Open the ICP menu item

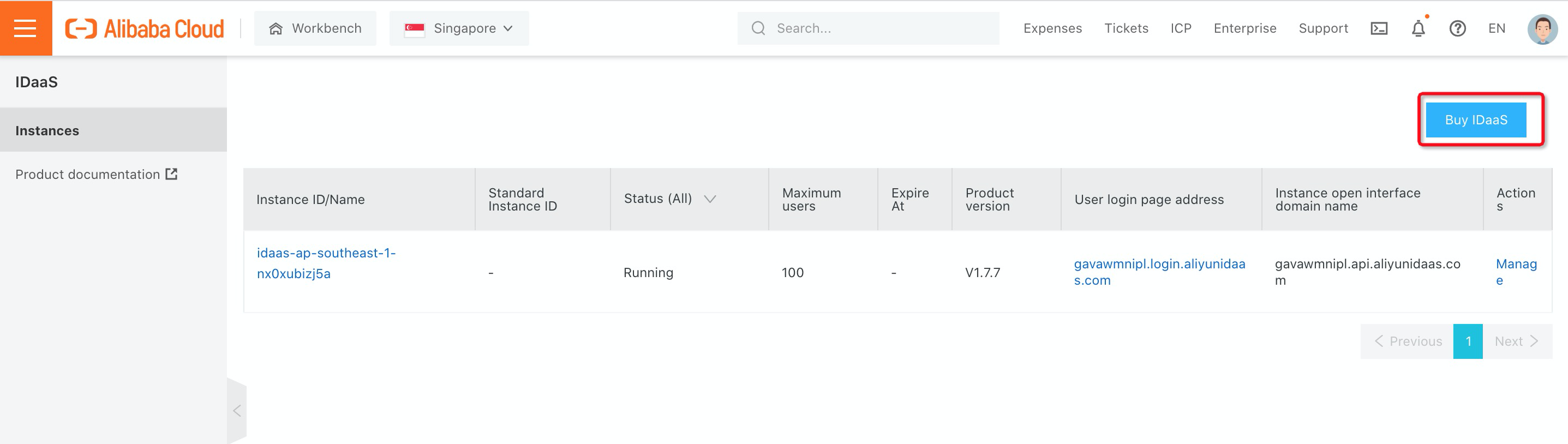click(1181, 28)
